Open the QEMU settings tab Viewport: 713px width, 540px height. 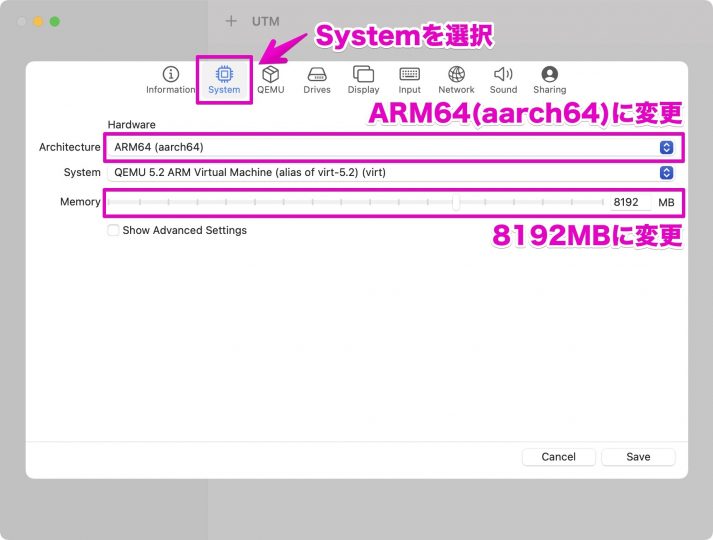[271, 80]
